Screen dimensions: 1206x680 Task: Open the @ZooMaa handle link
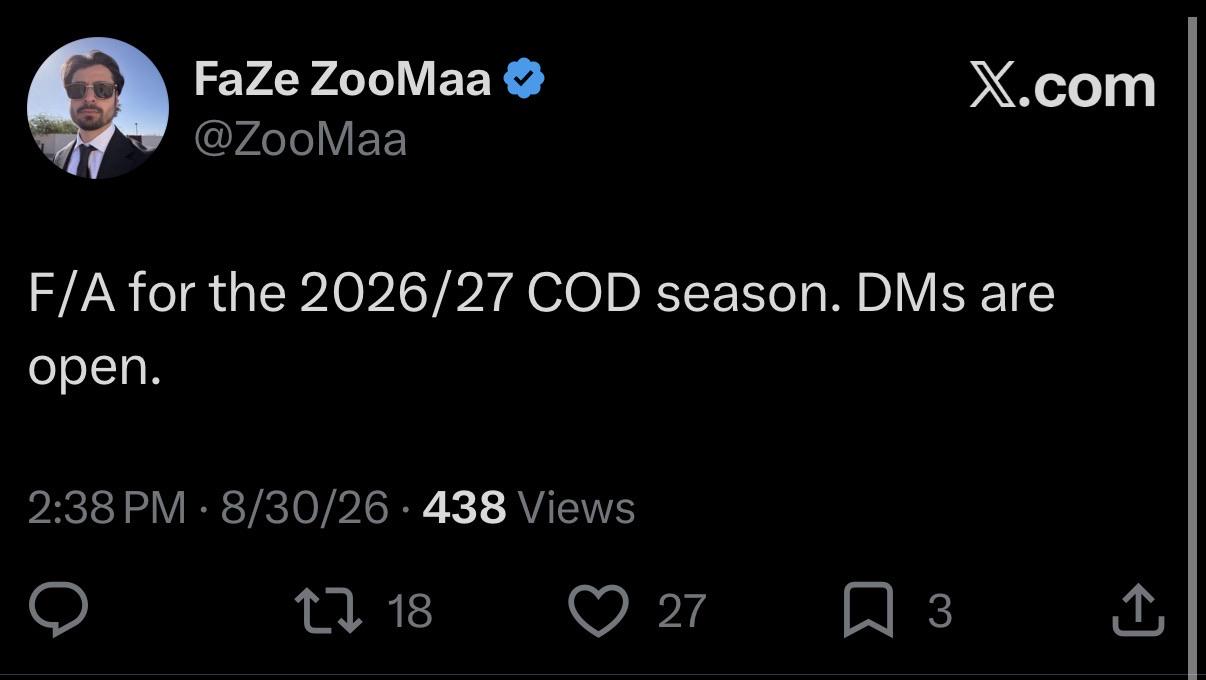[300, 139]
